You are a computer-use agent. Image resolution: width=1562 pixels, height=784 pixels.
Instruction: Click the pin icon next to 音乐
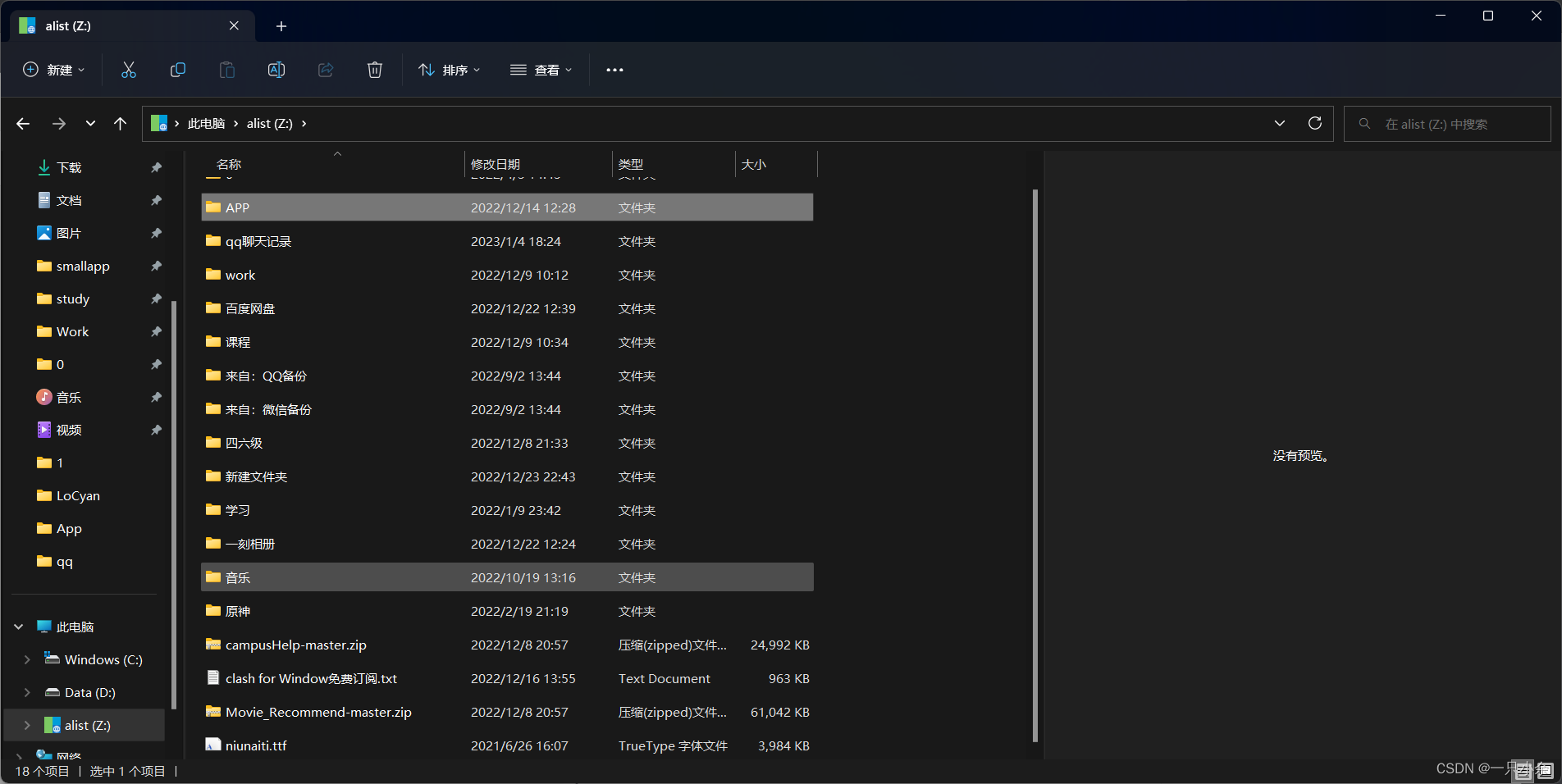click(x=156, y=397)
